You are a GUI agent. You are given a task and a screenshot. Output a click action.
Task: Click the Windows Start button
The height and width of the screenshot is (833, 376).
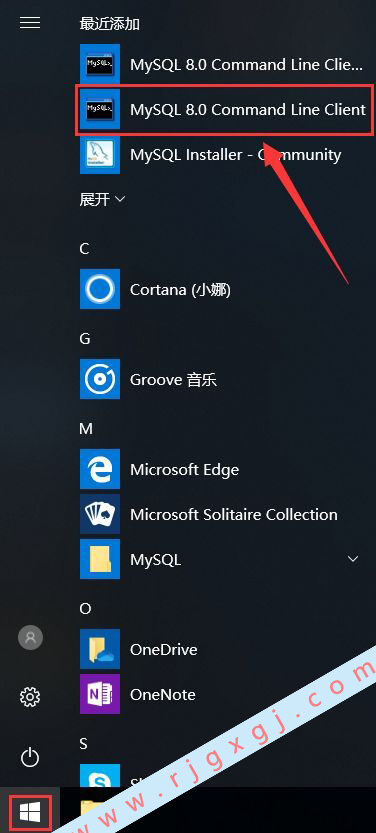point(30,811)
